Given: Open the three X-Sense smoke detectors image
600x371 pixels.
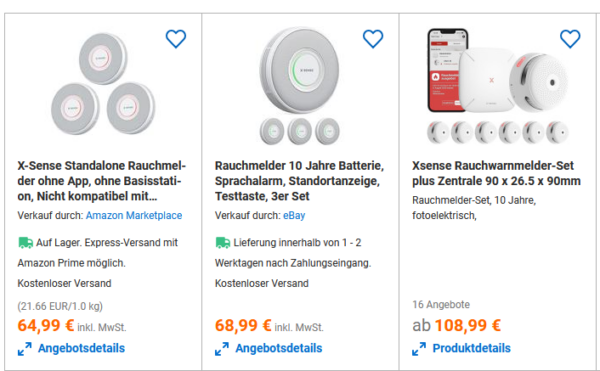Looking at the screenshot, I should pyautogui.click(x=103, y=84).
